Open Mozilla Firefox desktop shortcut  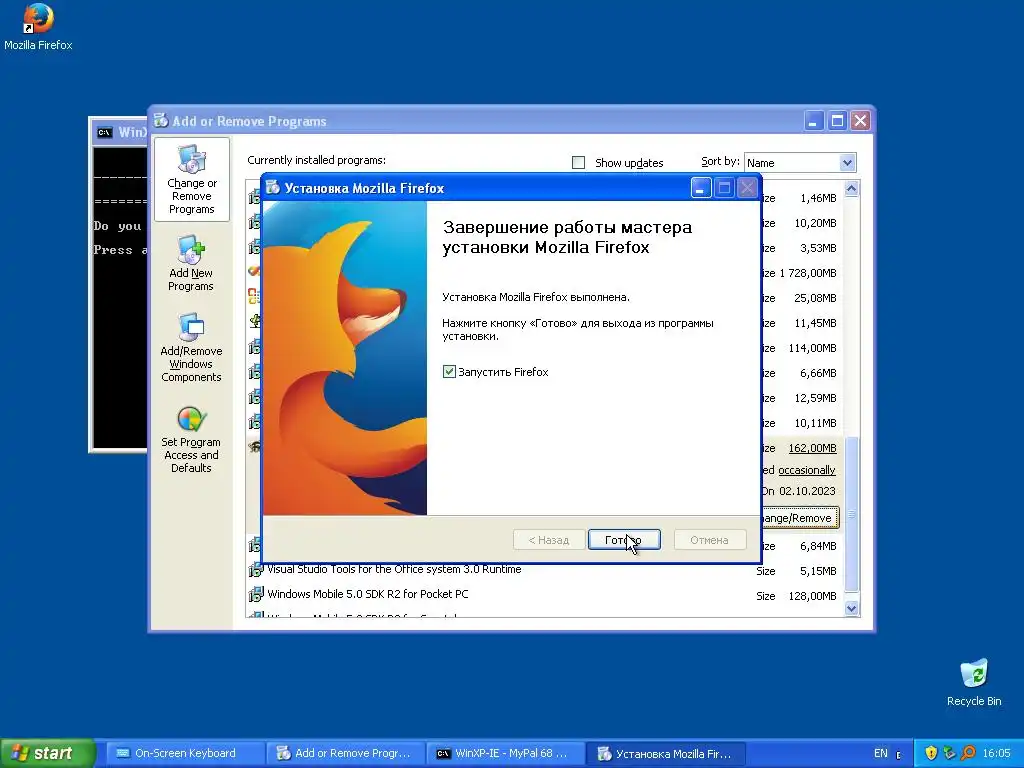coord(38,26)
